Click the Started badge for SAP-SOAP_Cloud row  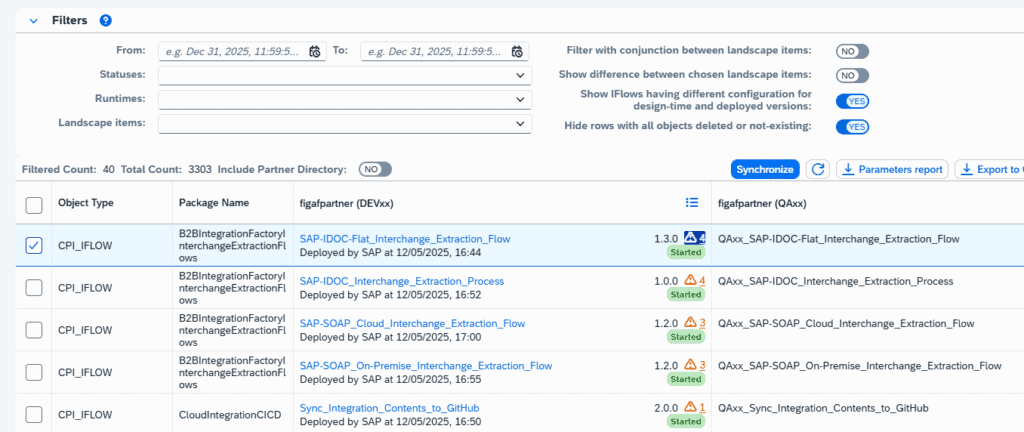(x=686, y=337)
